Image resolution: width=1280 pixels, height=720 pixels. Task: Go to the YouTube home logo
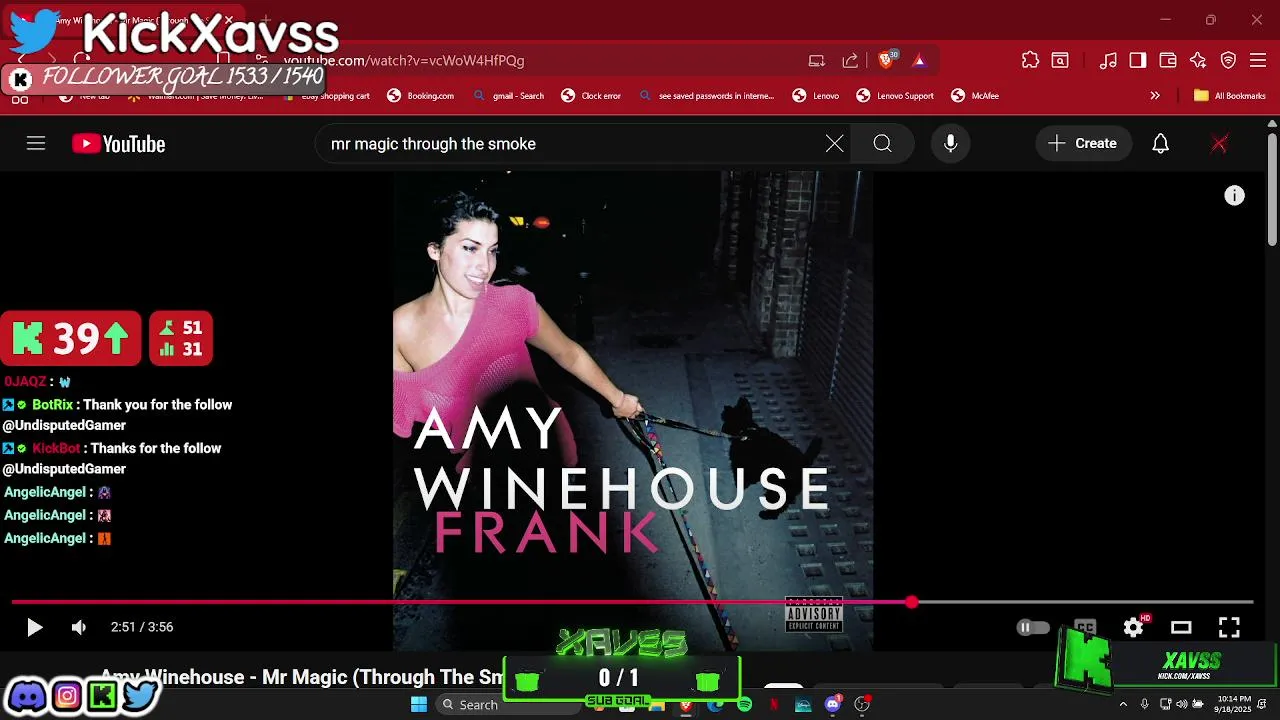[x=118, y=144]
